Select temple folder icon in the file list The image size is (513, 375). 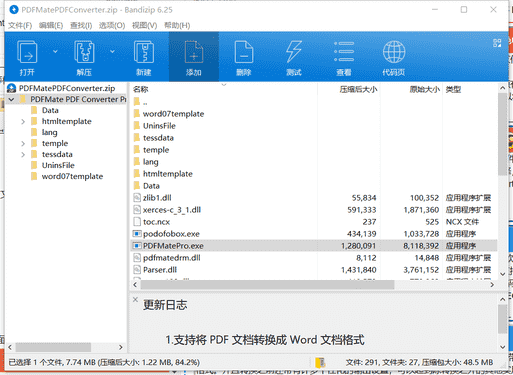coord(137,150)
